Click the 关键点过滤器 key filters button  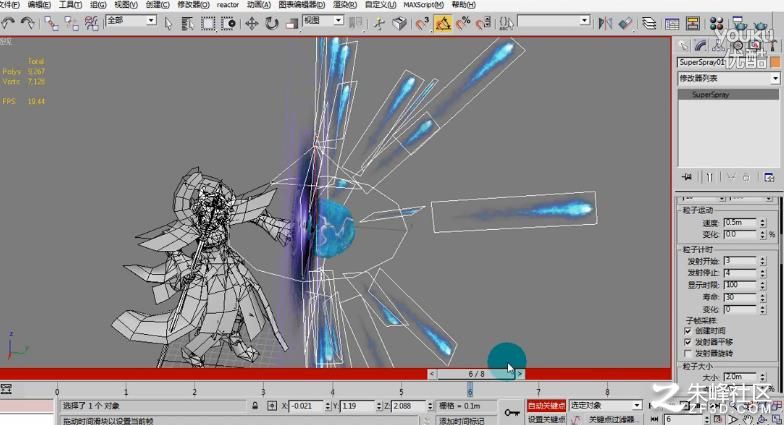coord(611,419)
